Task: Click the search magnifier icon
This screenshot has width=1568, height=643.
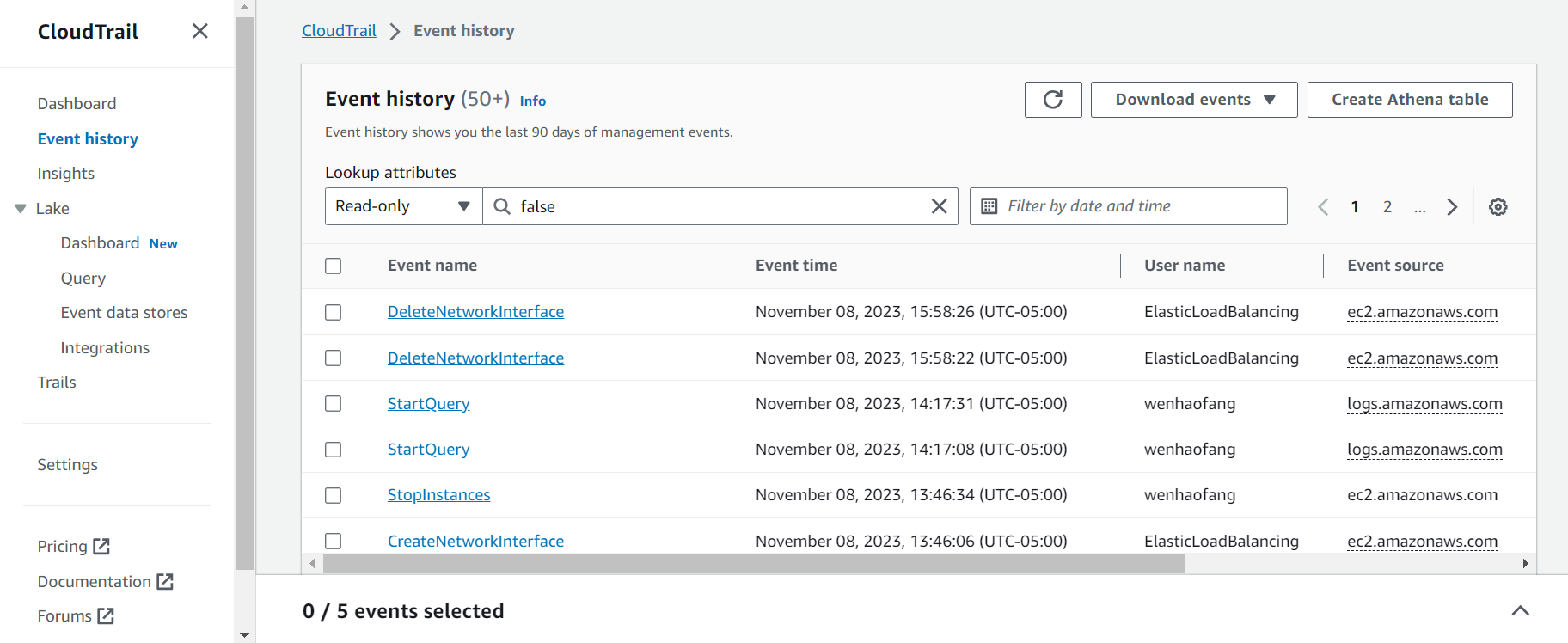Action: pos(502,206)
